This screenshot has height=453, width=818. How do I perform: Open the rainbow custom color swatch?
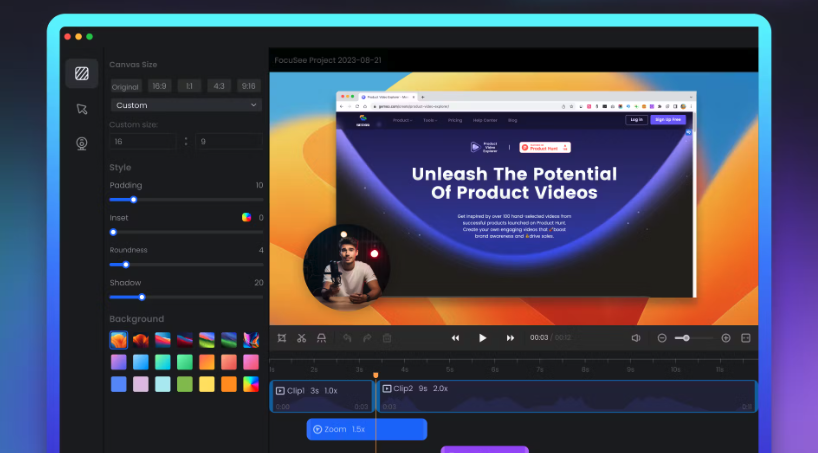(251, 384)
